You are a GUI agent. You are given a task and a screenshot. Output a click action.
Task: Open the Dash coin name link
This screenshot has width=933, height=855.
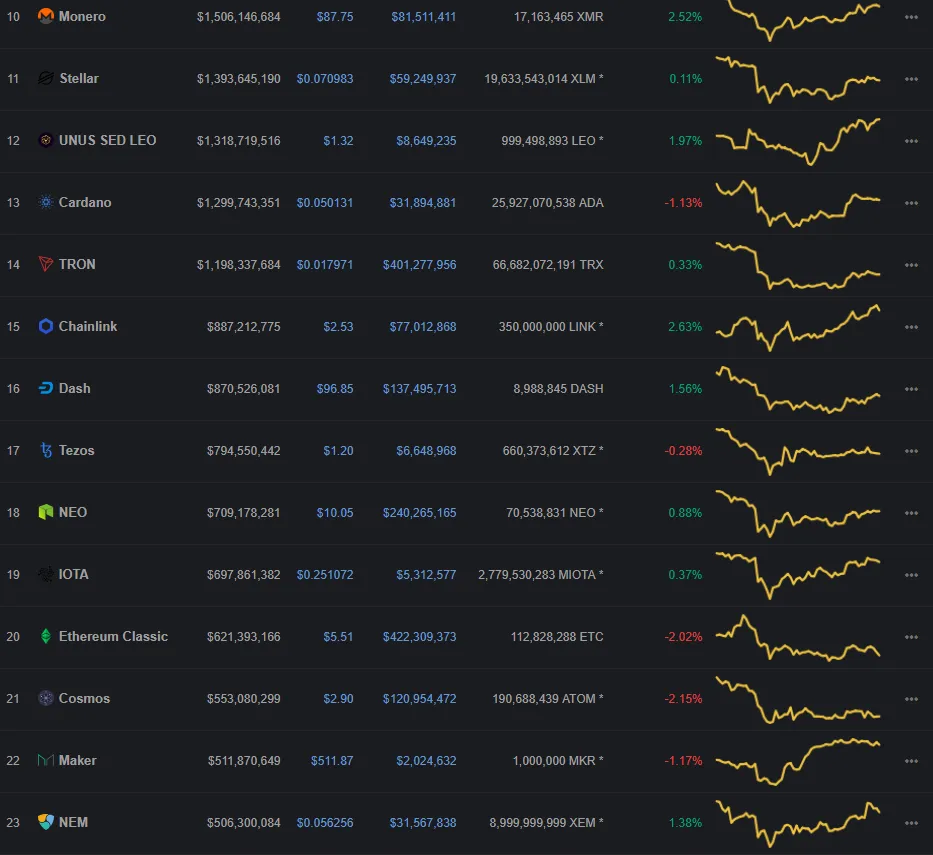(x=74, y=388)
